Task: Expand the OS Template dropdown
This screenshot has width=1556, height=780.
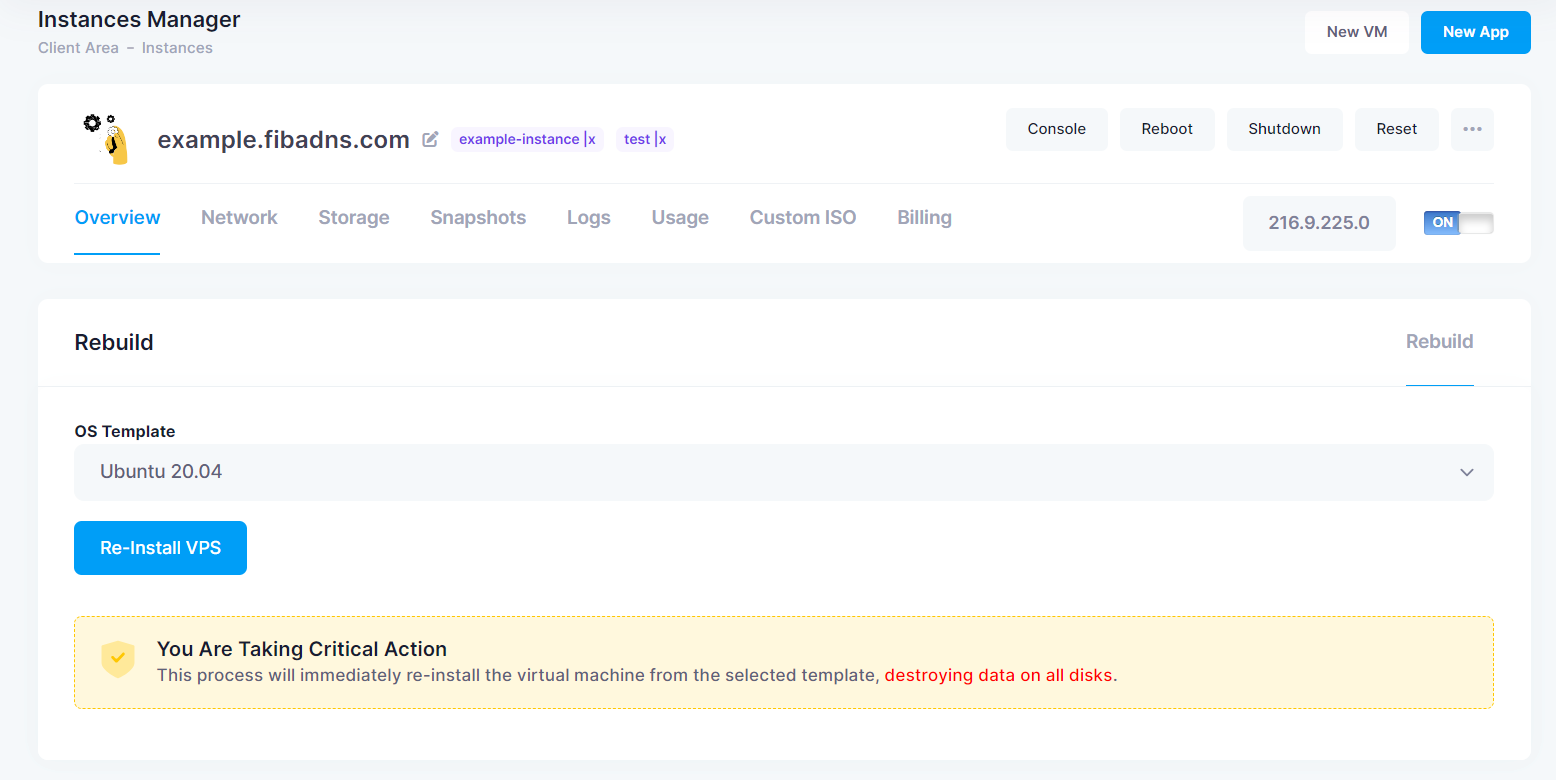Action: tap(784, 472)
